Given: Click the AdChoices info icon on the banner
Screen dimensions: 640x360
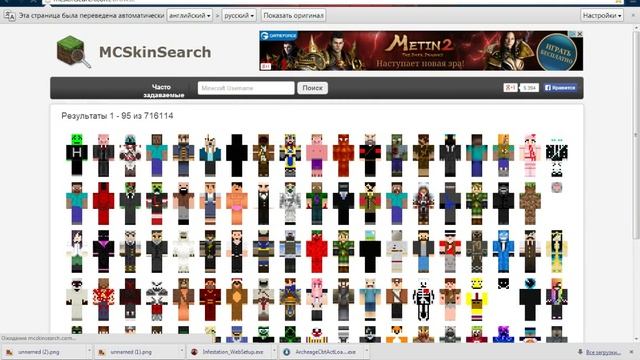Looking at the screenshot, I should (x=573, y=34).
